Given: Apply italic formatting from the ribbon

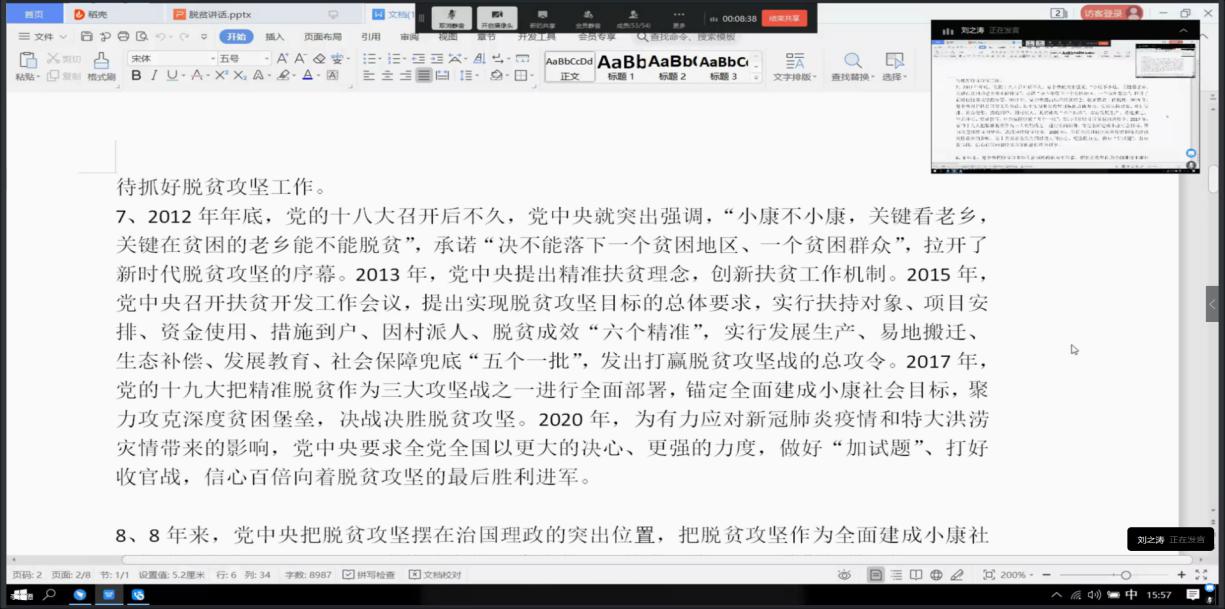Looking at the screenshot, I should pyautogui.click(x=154, y=76).
